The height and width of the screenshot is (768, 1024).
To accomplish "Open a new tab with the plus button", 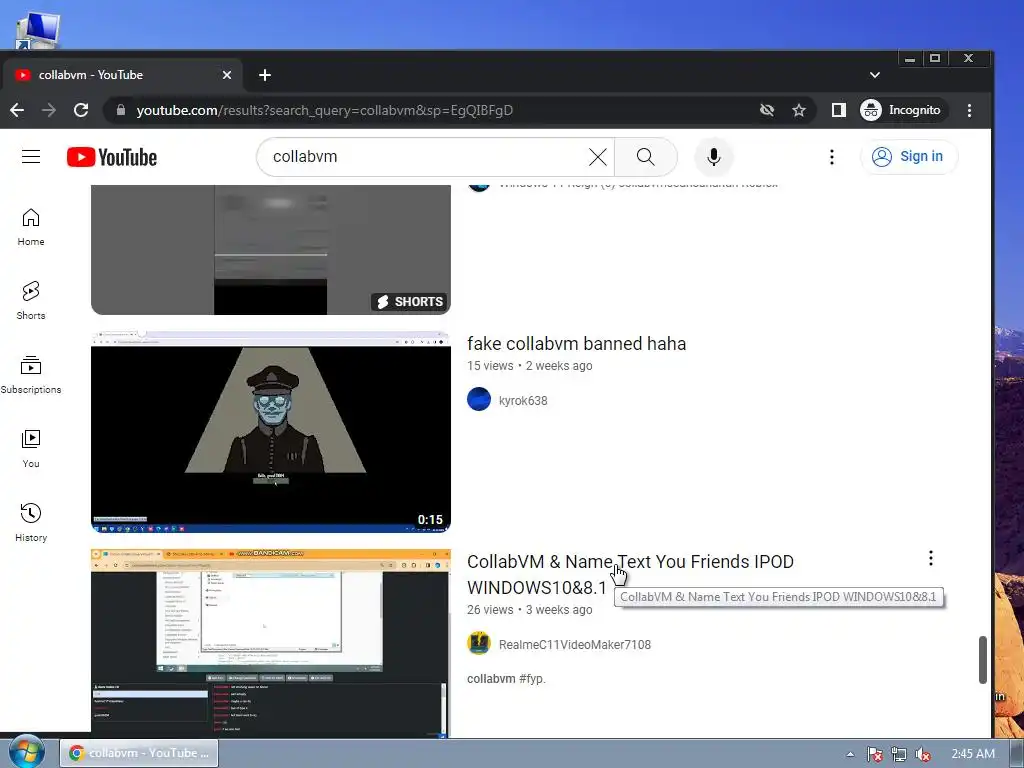I will pos(264,75).
